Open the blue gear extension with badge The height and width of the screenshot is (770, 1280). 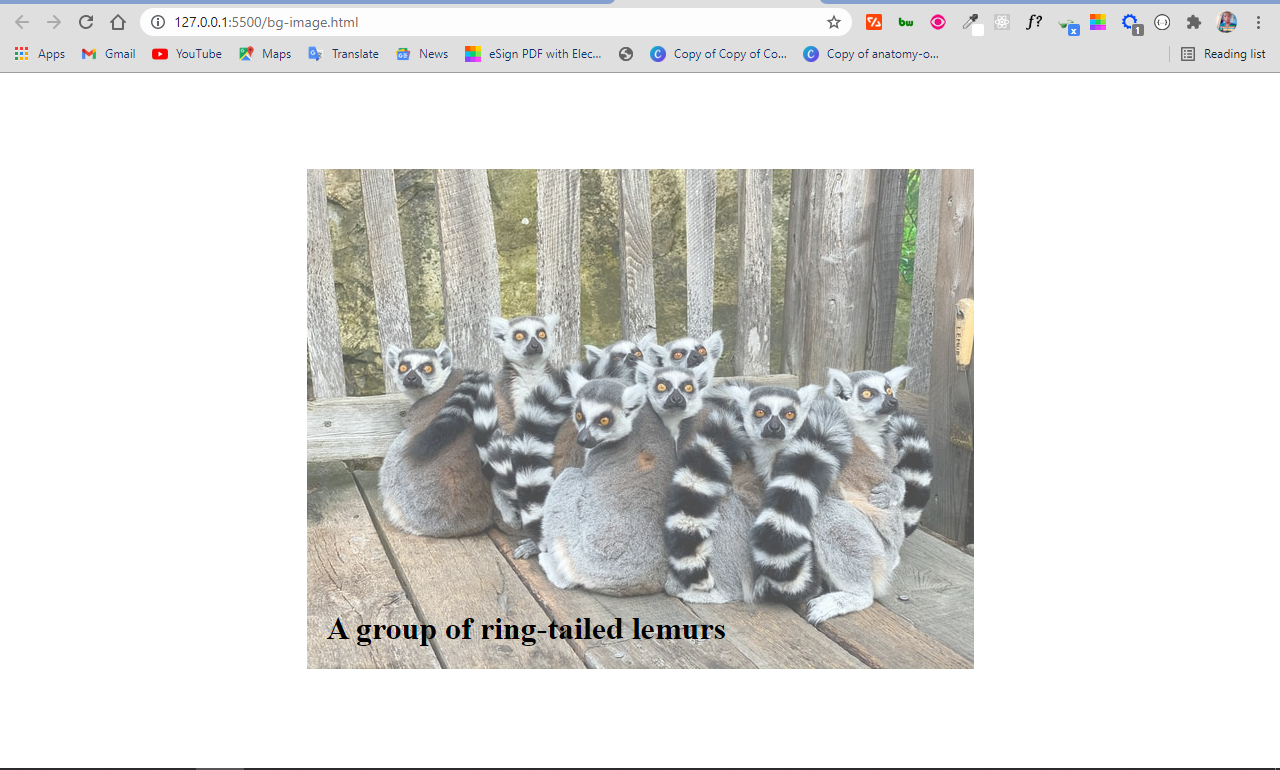coord(1130,22)
